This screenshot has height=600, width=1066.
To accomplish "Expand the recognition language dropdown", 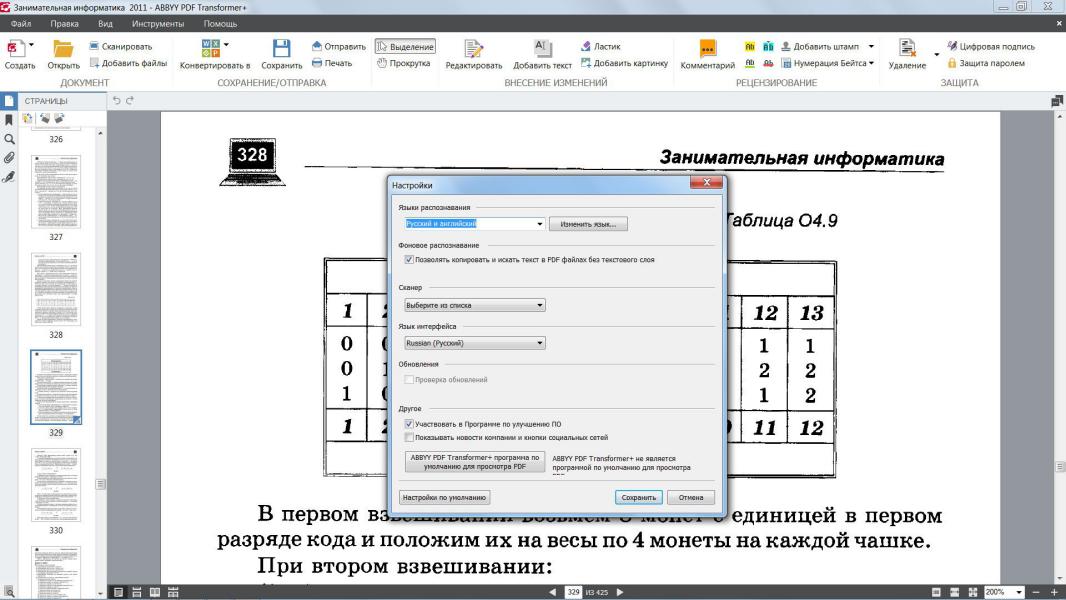I will pyautogui.click(x=540, y=224).
